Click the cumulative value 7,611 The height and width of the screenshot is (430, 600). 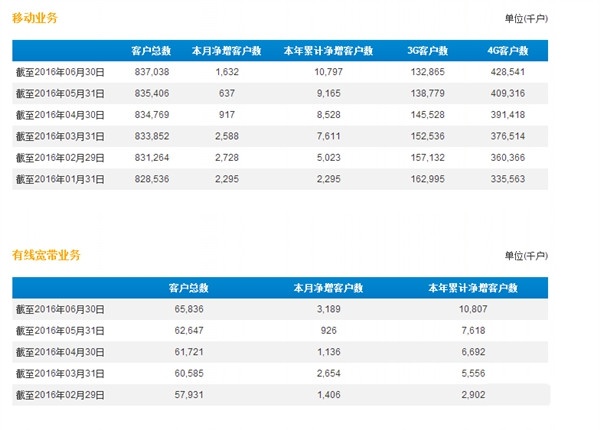coord(329,136)
